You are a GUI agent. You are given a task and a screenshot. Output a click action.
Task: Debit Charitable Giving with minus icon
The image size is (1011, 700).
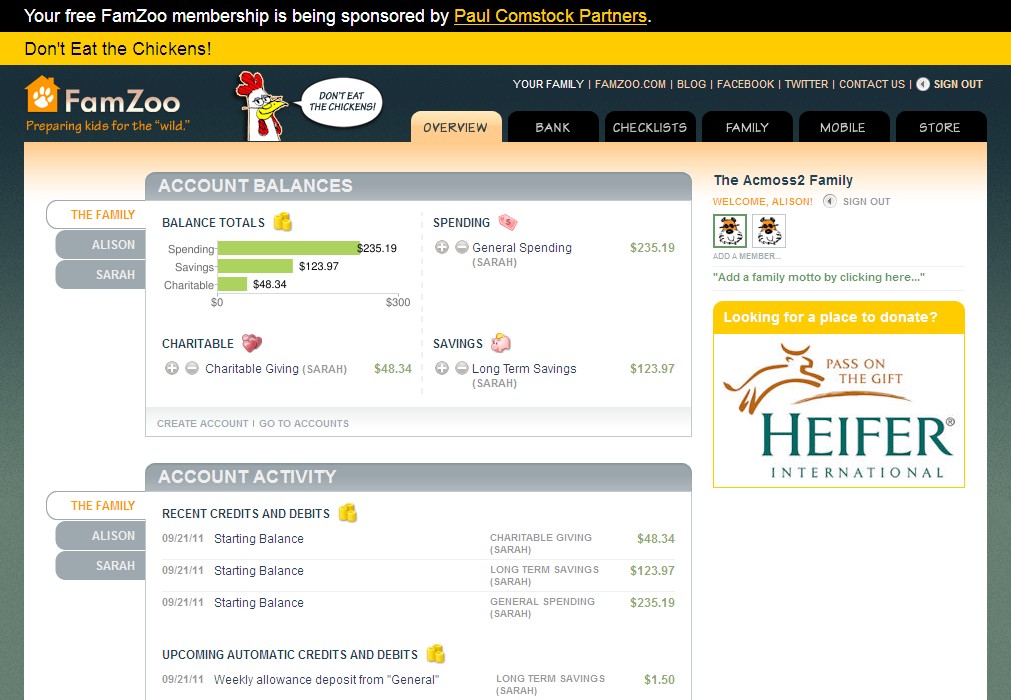point(191,368)
